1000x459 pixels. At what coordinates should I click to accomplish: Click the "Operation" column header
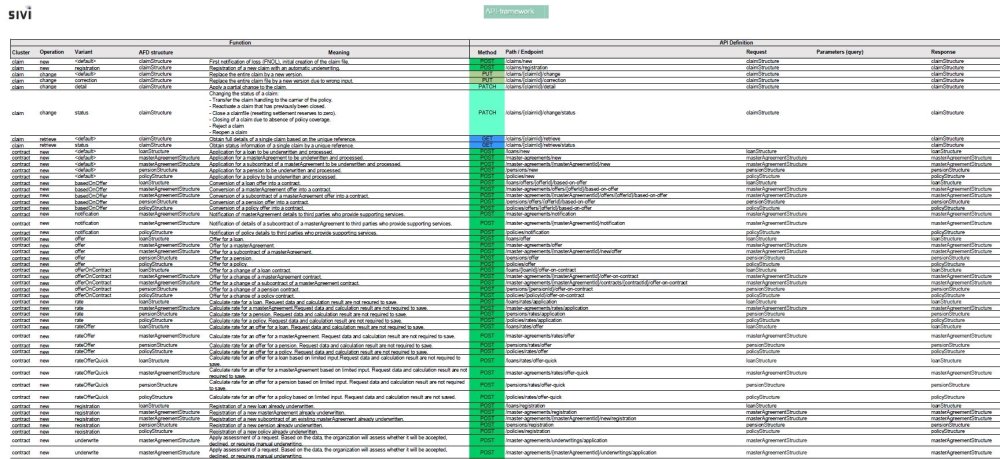click(x=52, y=52)
